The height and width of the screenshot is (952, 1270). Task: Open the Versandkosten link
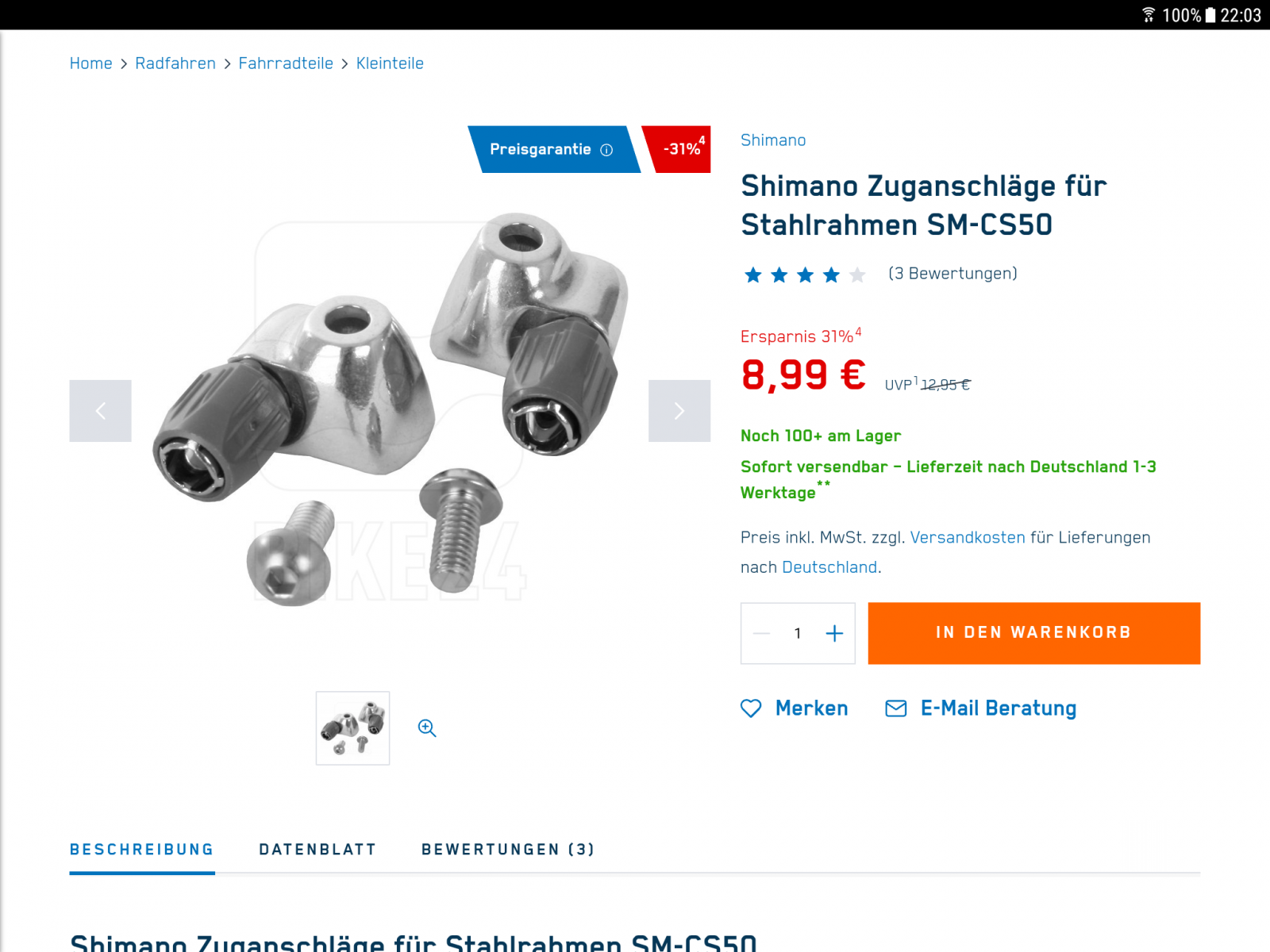pyautogui.click(x=968, y=537)
